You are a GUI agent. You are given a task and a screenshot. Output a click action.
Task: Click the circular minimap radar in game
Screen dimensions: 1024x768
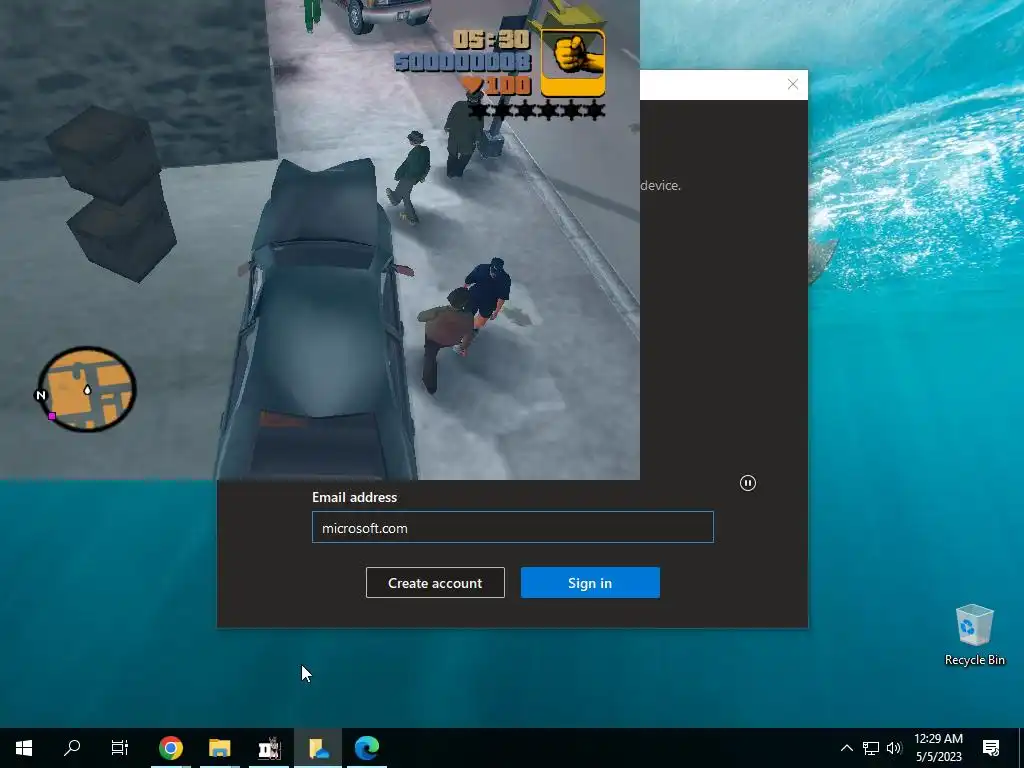[87, 389]
